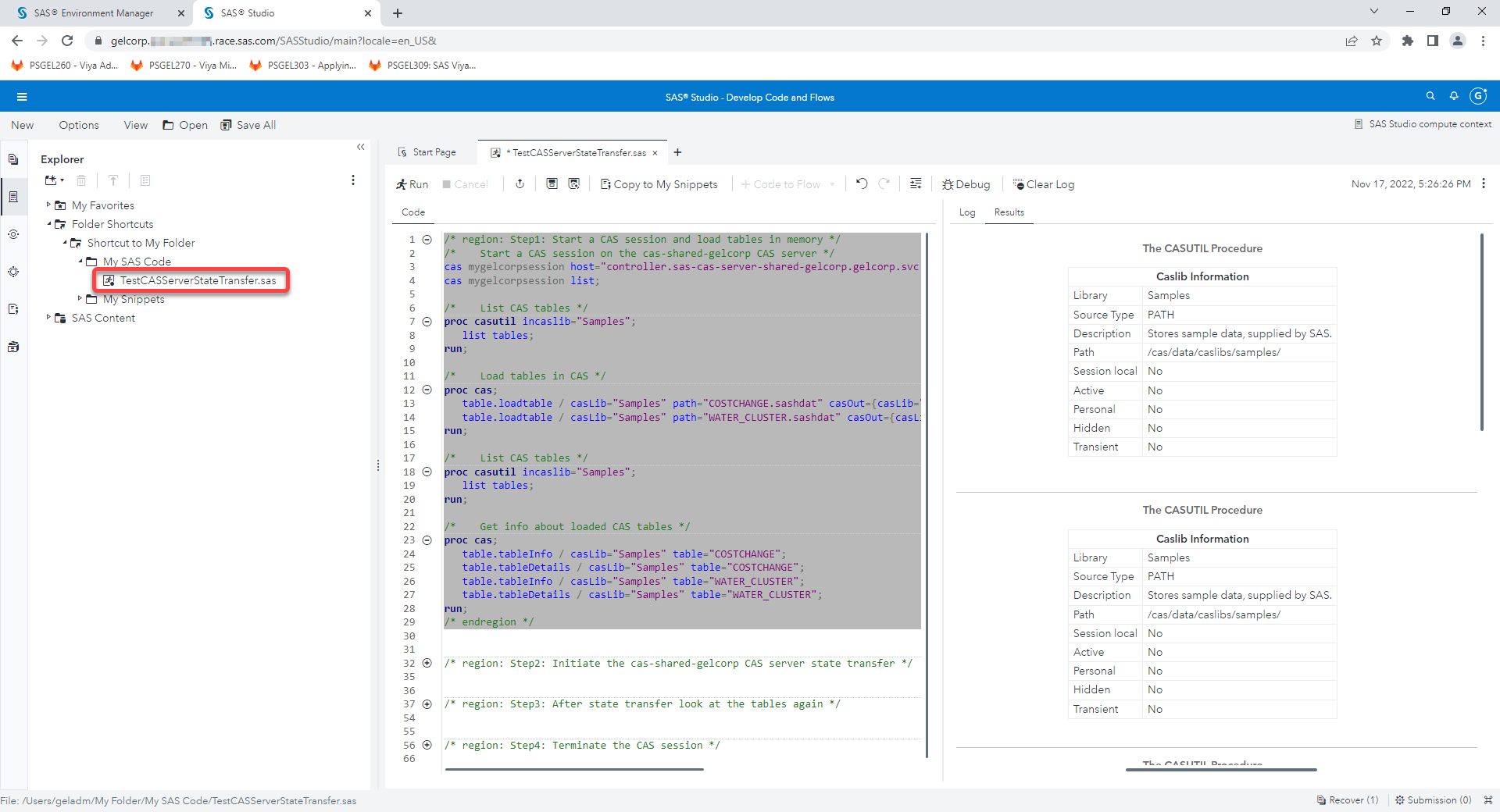Collapse the Folder Shortcuts node
This screenshot has width=1500, height=812.
click(x=48, y=223)
